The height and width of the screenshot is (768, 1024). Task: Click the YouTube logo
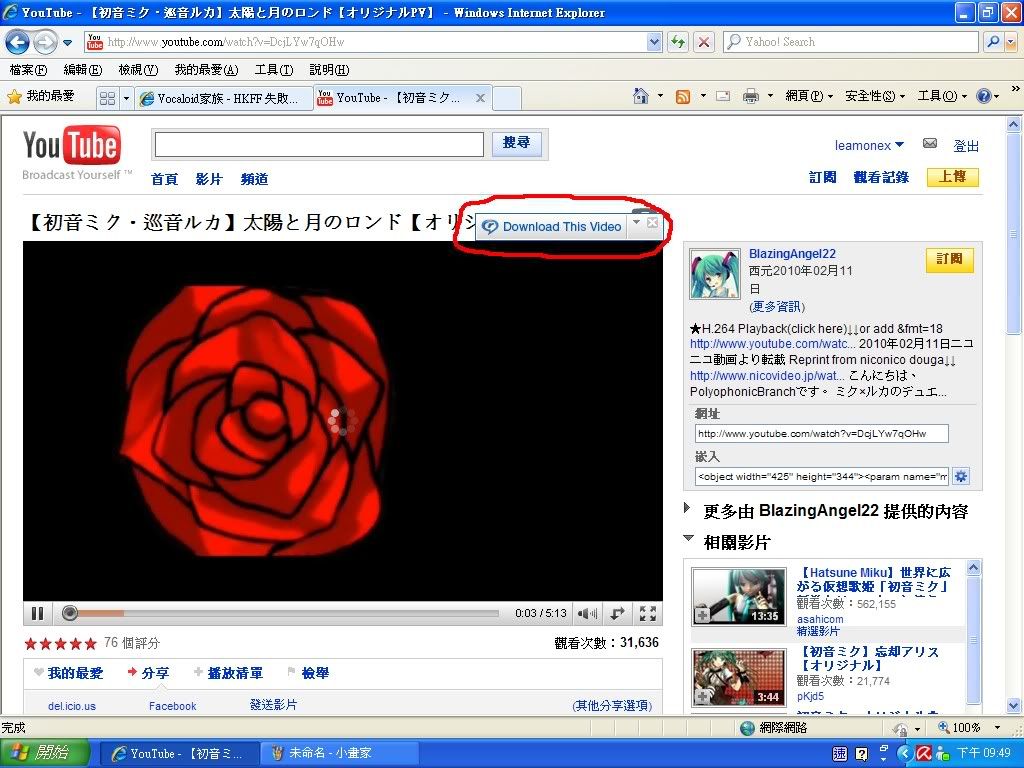72,145
